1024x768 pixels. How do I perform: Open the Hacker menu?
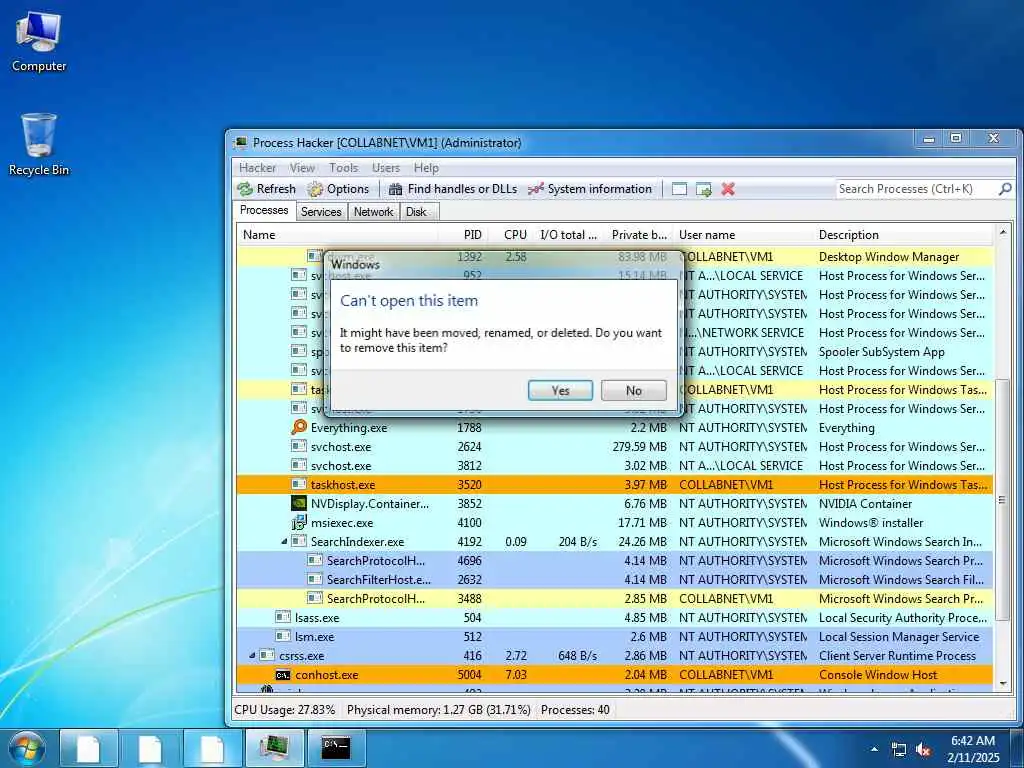257,168
